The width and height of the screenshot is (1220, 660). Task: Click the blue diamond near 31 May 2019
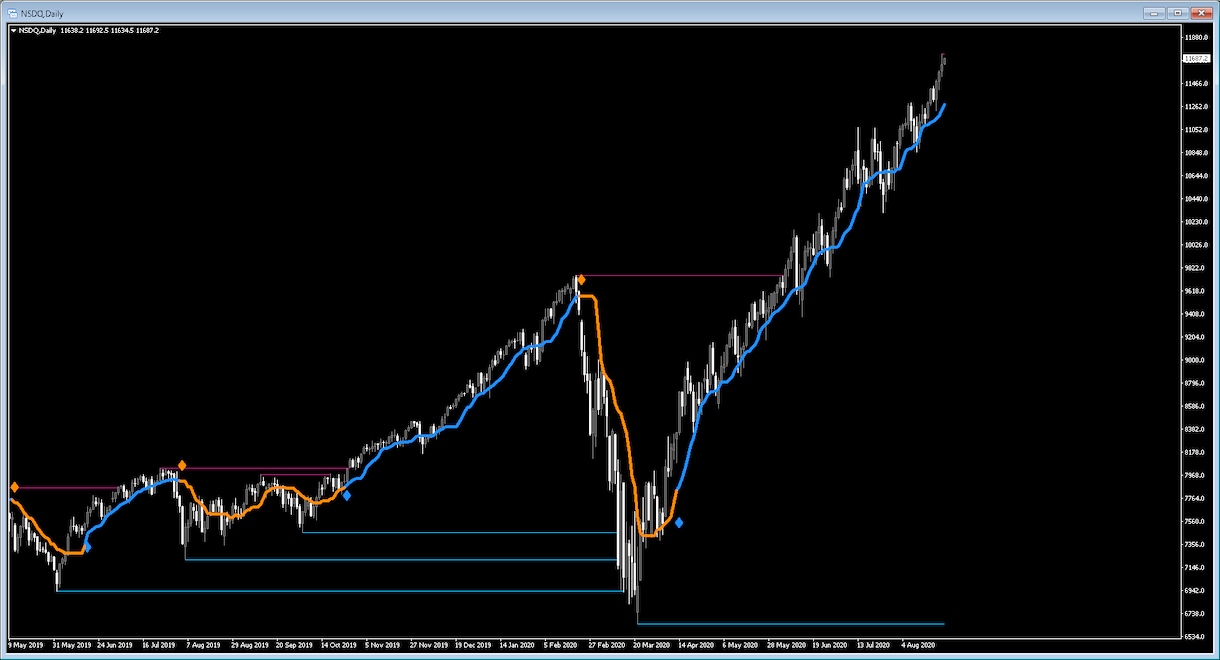[87, 547]
